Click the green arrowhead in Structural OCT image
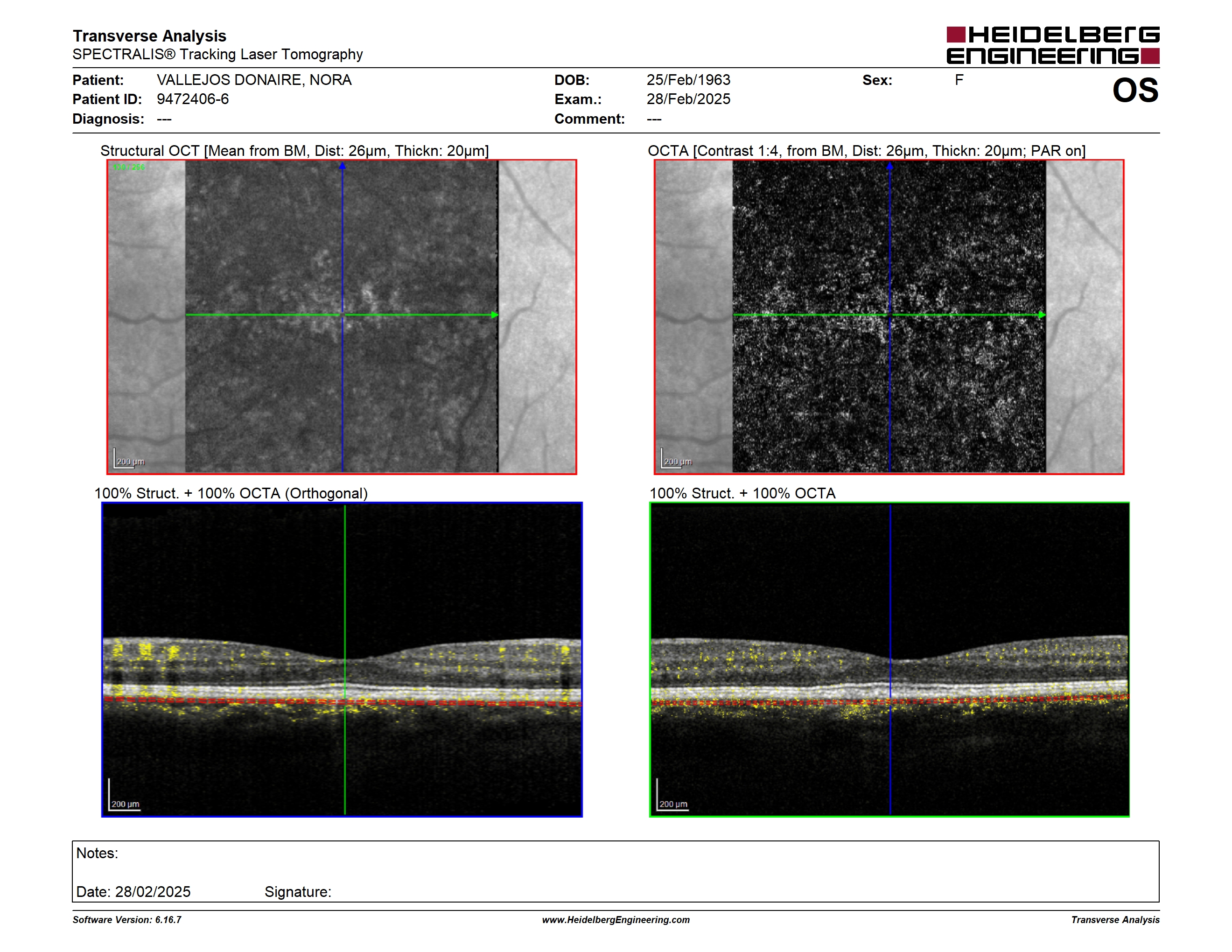 (495, 315)
